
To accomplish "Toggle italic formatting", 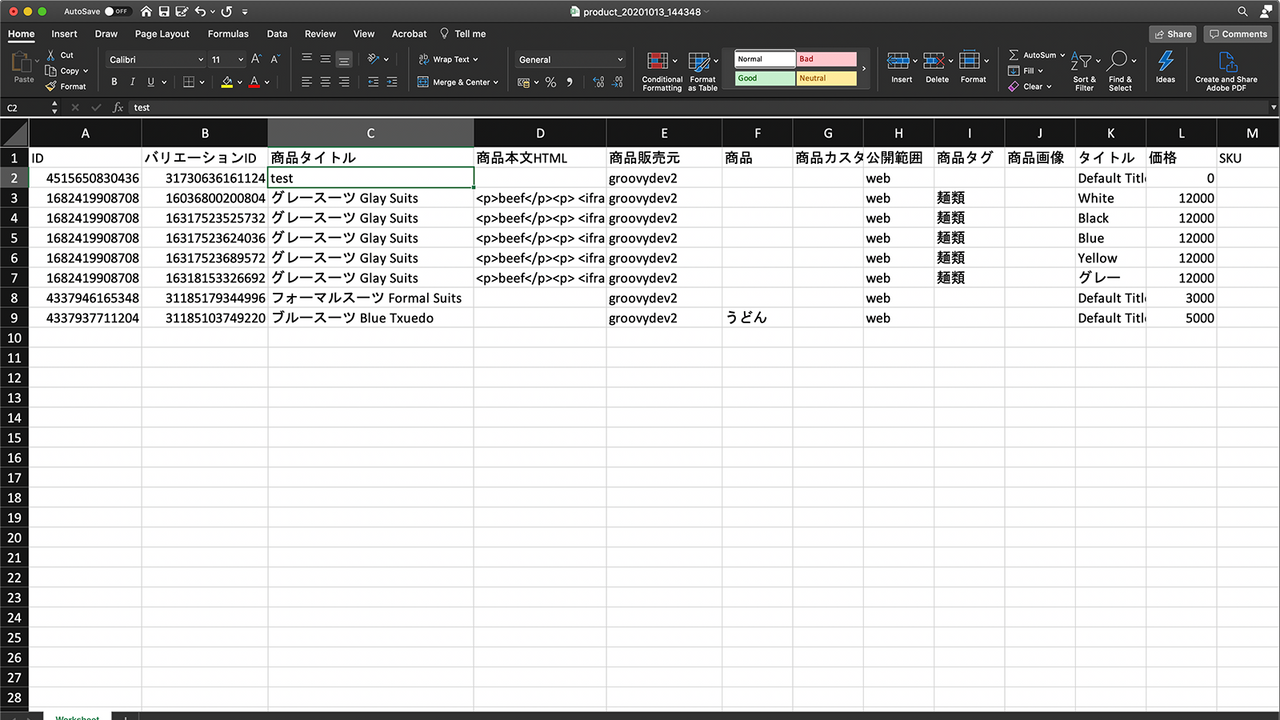I will click(133, 82).
